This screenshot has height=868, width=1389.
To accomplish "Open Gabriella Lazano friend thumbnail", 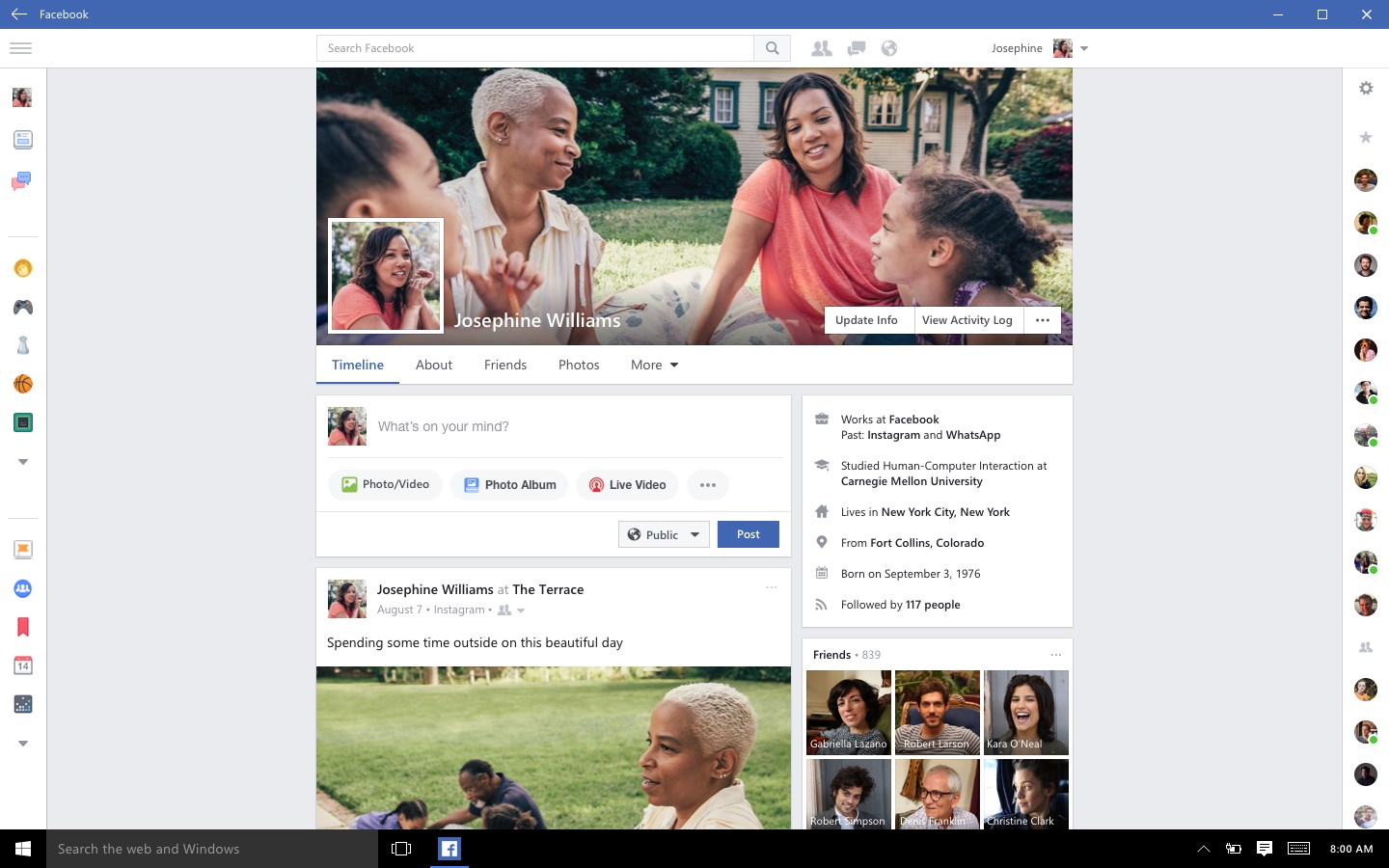I will (849, 712).
